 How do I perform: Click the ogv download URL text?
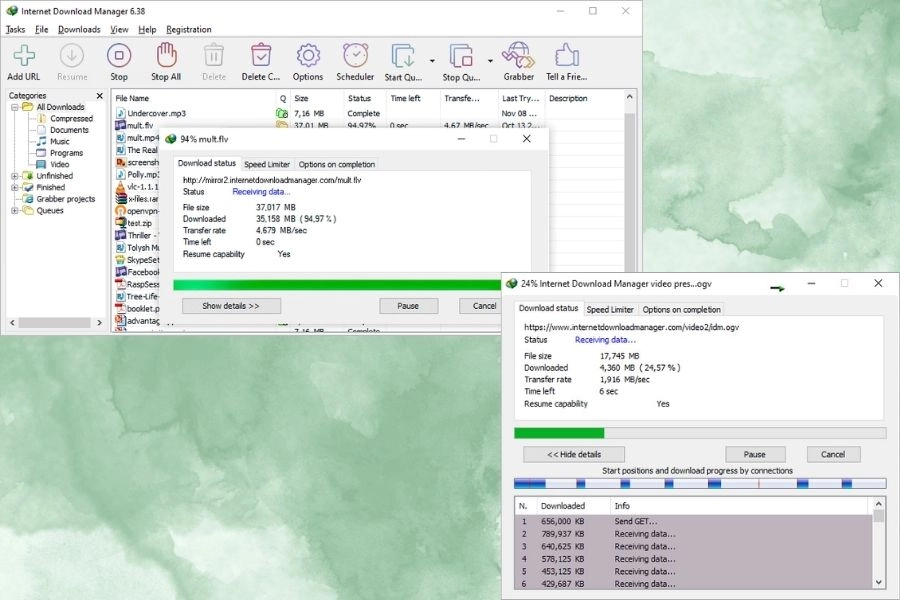[x=631, y=327]
